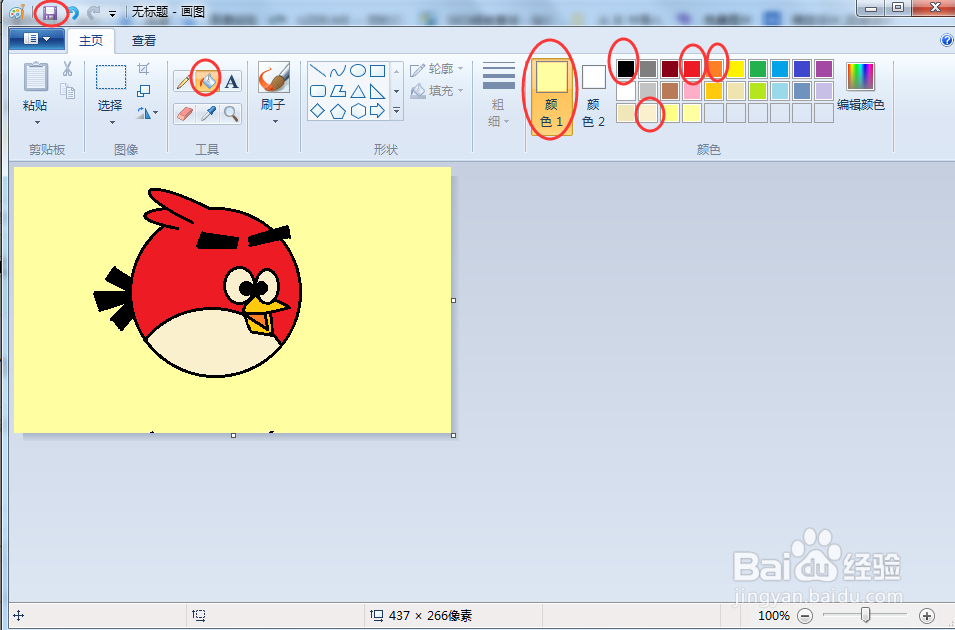Viewport: 955px width, 630px height.
Task: Open the Customize Quick Access Toolbar arrow
Action: 113,13
